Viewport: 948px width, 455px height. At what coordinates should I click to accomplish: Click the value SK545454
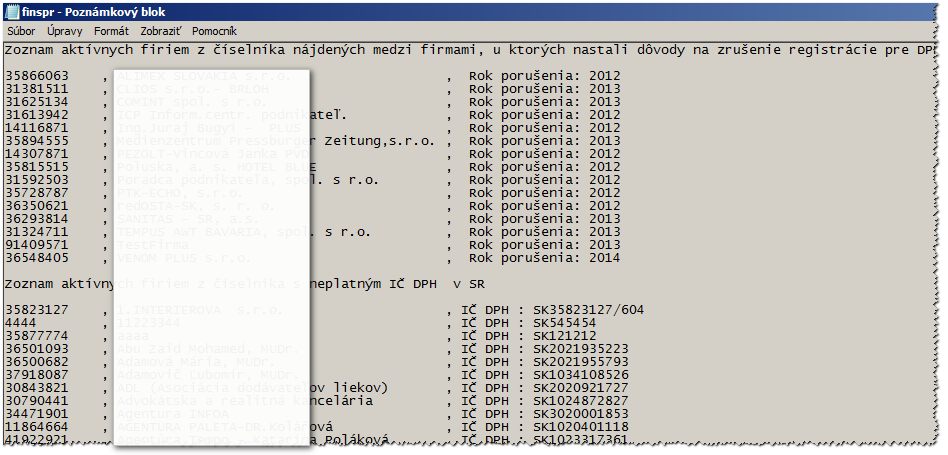tap(565, 323)
